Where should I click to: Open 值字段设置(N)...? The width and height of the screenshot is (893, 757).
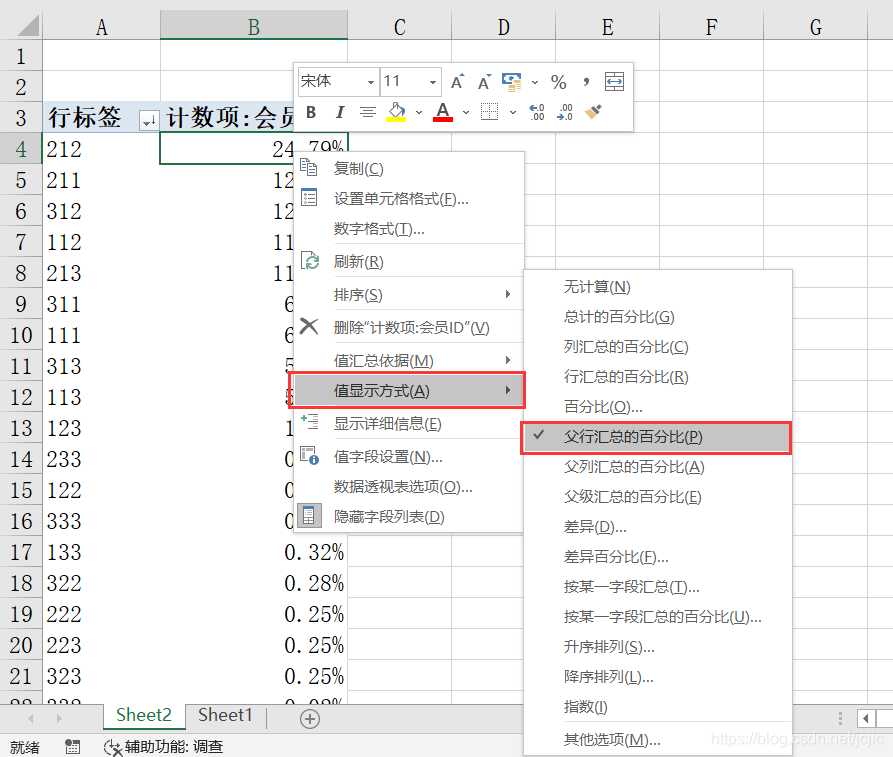409,457
